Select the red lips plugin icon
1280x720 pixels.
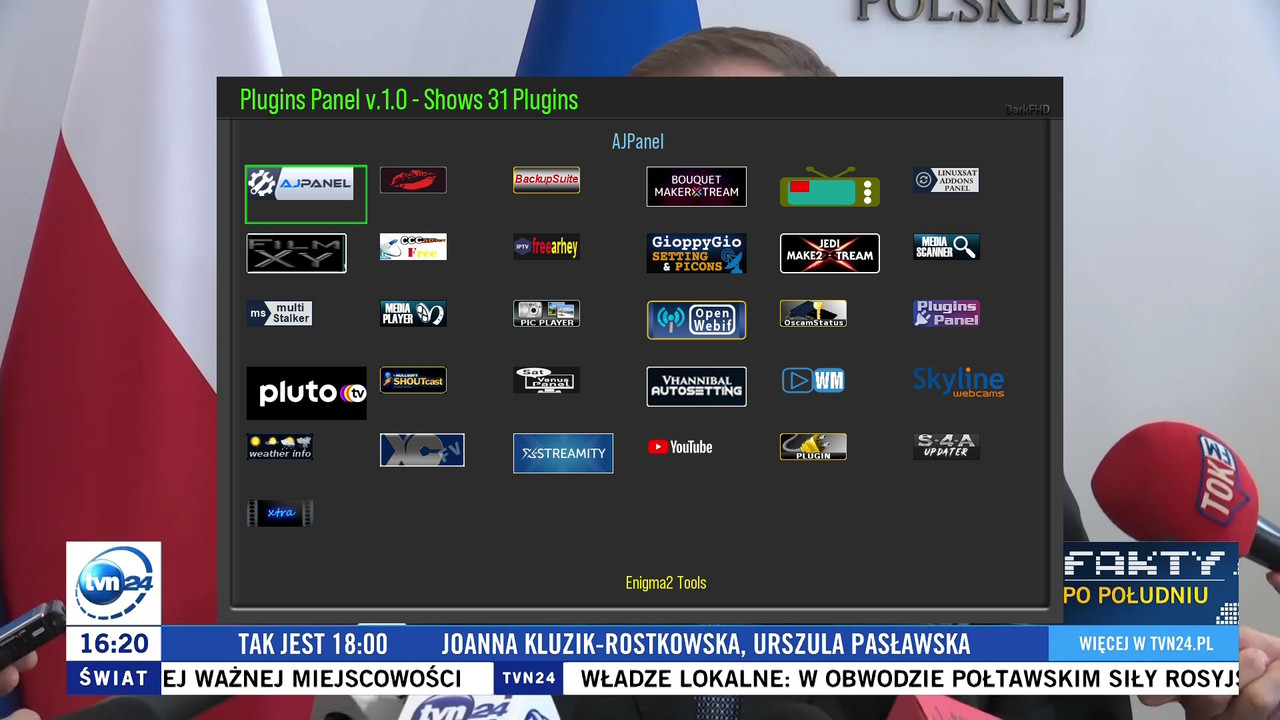(413, 180)
